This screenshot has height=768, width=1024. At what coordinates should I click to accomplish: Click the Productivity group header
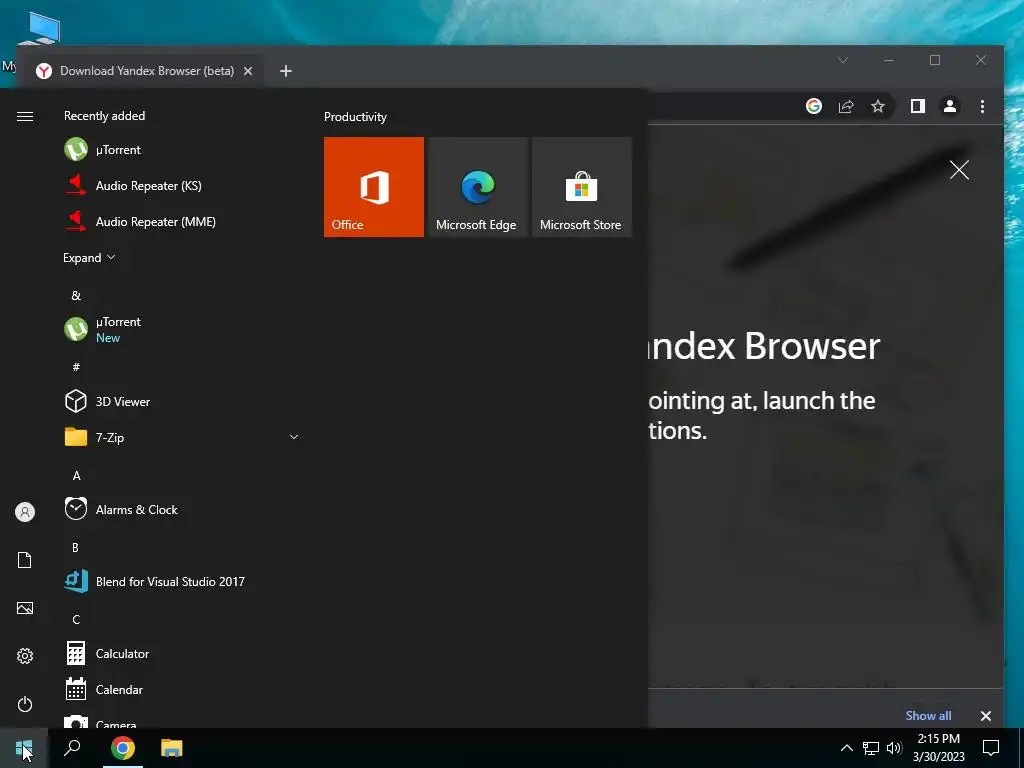[355, 116]
